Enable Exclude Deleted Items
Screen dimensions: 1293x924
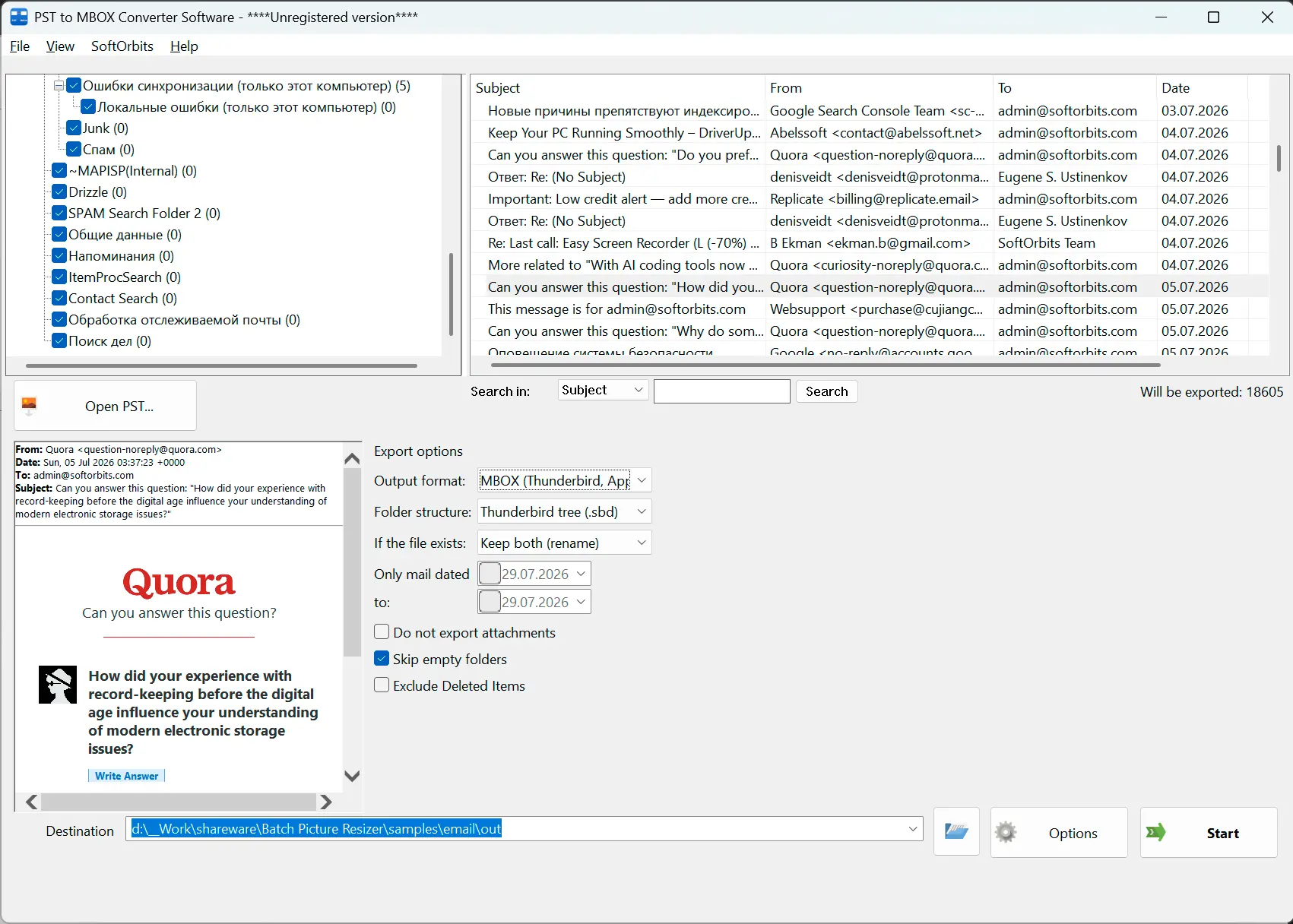coord(382,685)
